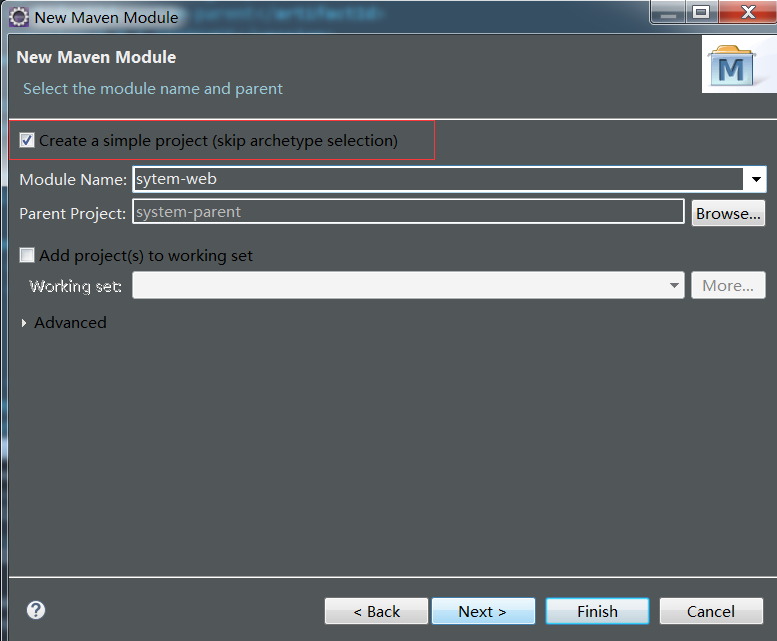
Task: Click the Eclipse icon in title bar
Action: 19,17
